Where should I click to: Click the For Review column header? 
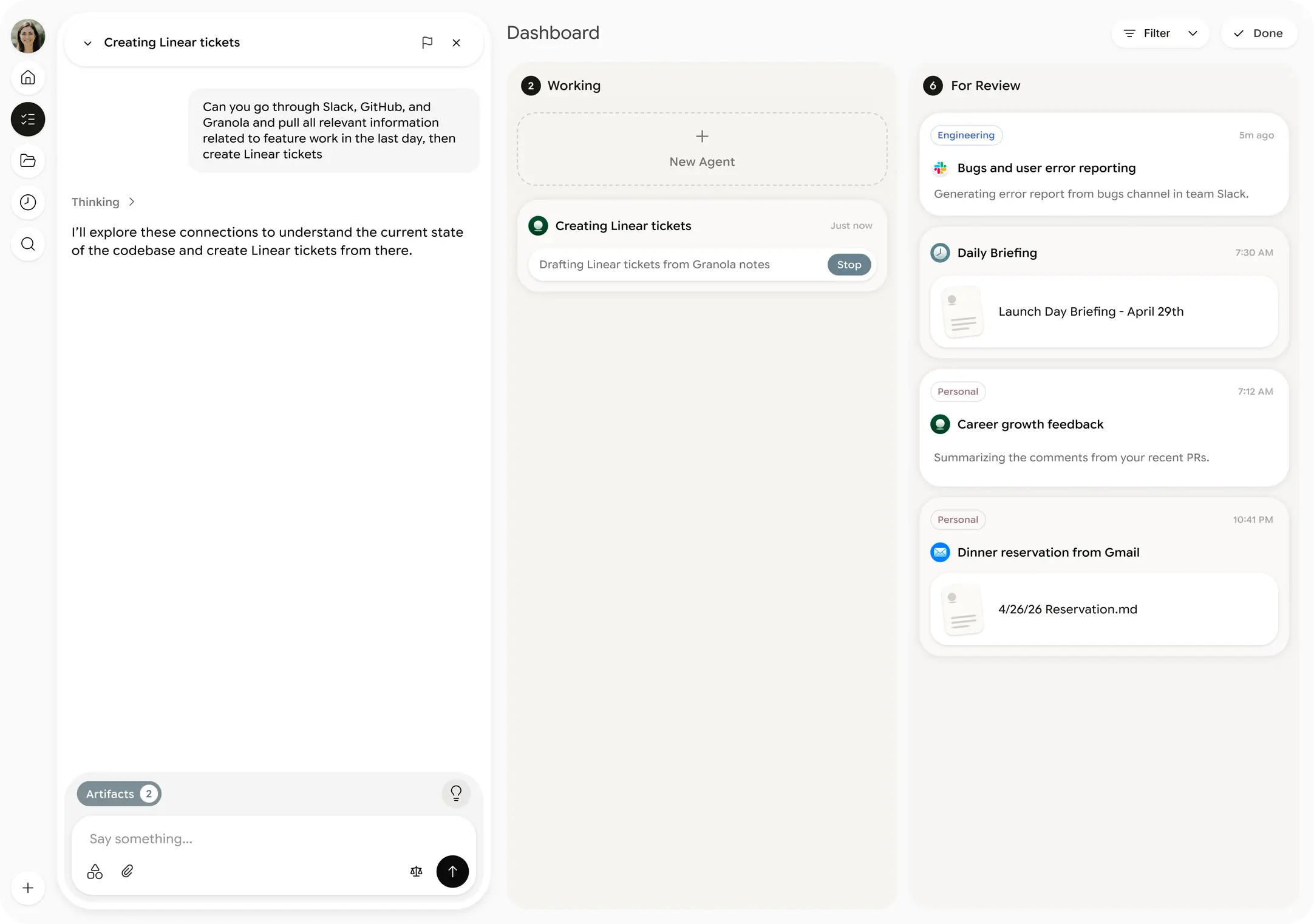pos(985,86)
